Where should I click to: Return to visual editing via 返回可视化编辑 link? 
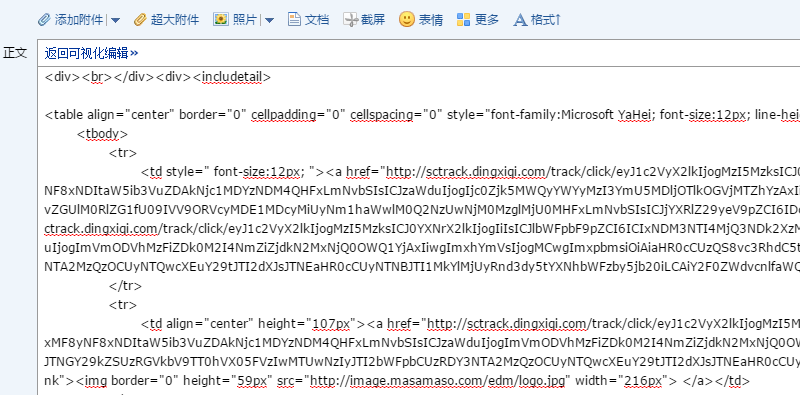(x=91, y=53)
